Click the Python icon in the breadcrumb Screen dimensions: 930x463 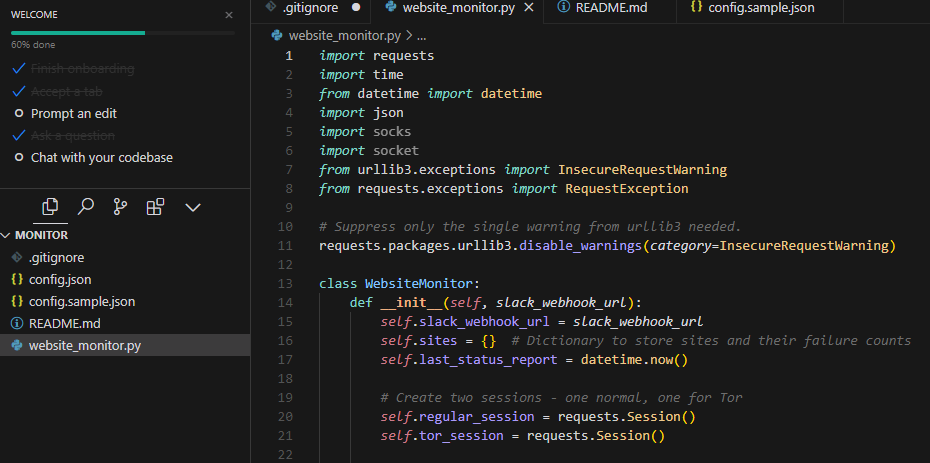(x=277, y=36)
